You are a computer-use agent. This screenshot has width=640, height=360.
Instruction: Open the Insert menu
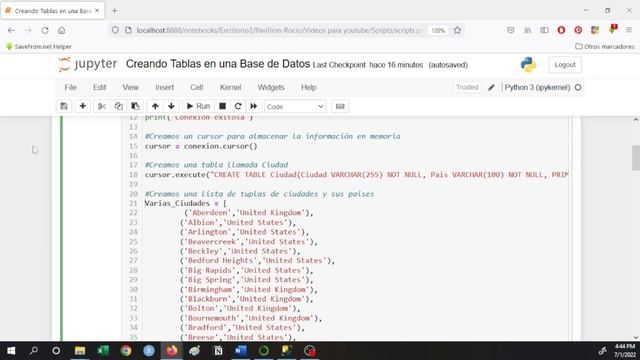pos(164,87)
